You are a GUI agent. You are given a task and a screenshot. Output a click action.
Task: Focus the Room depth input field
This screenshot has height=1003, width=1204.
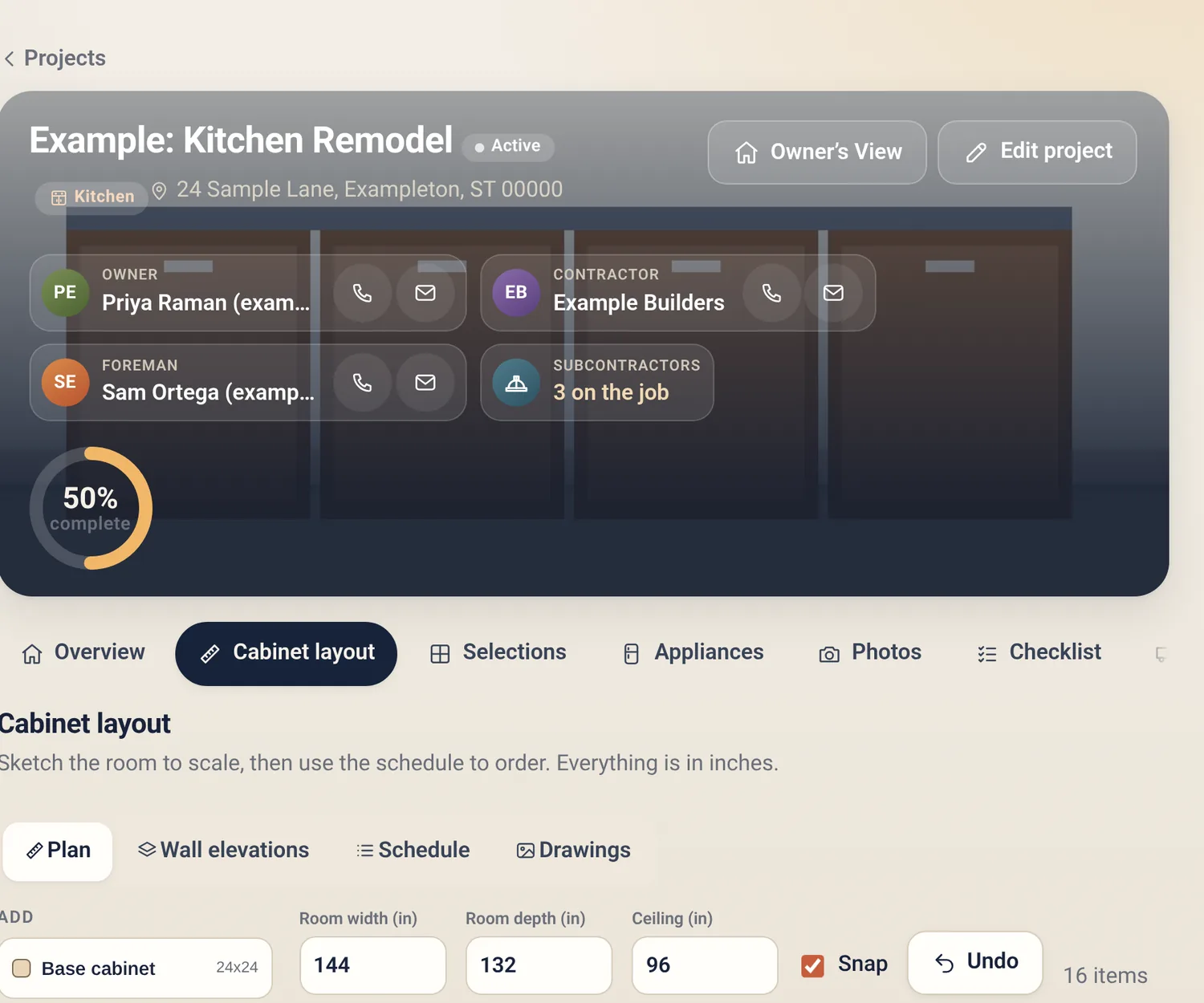[x=539, y=965]
